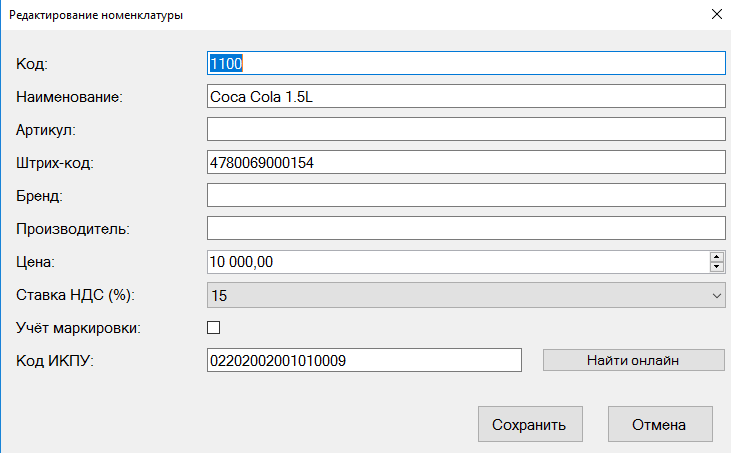Enable the Учёт маркировки checkbox
This screenshot has height=453, width=731.
pos(213,327)
